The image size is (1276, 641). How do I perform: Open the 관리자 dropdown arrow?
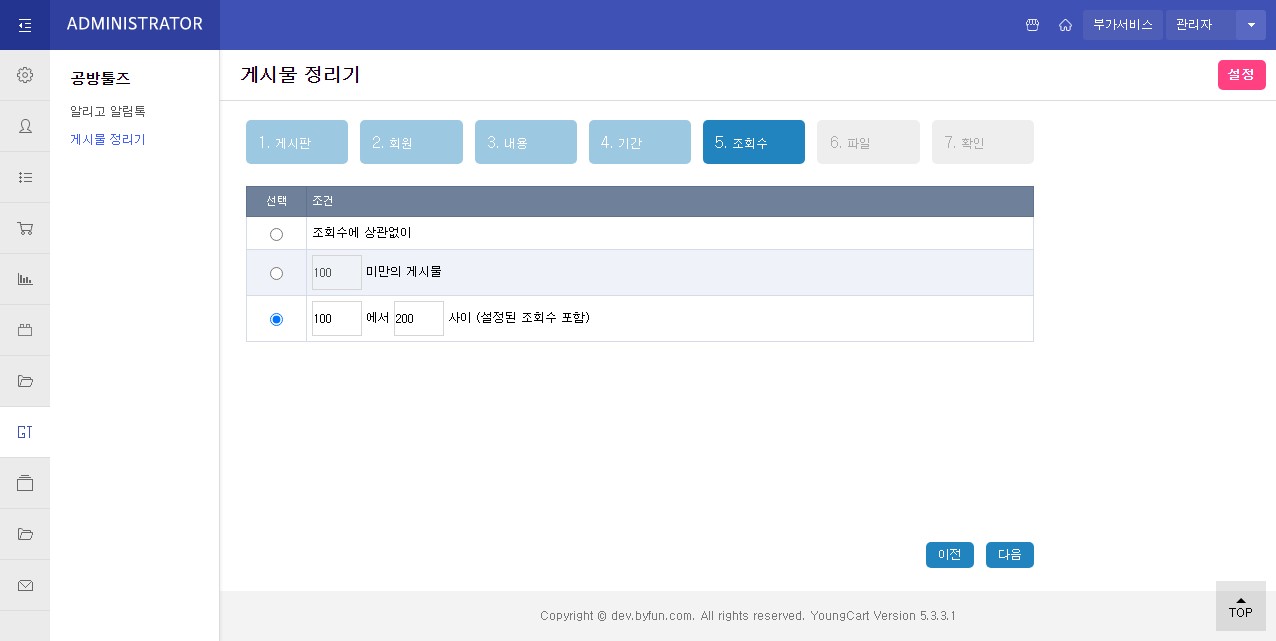pyautogui.click(x=1251, y=25)
